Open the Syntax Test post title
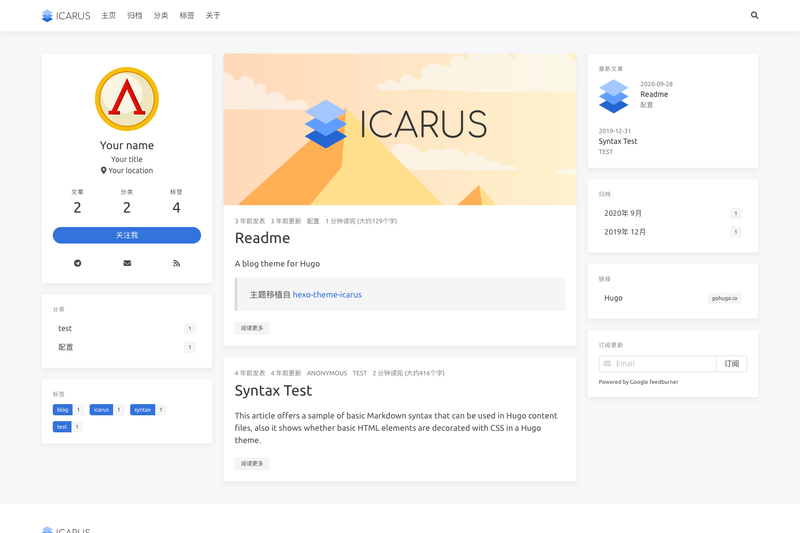Screen dimensions: 800x533 [273, 391]
